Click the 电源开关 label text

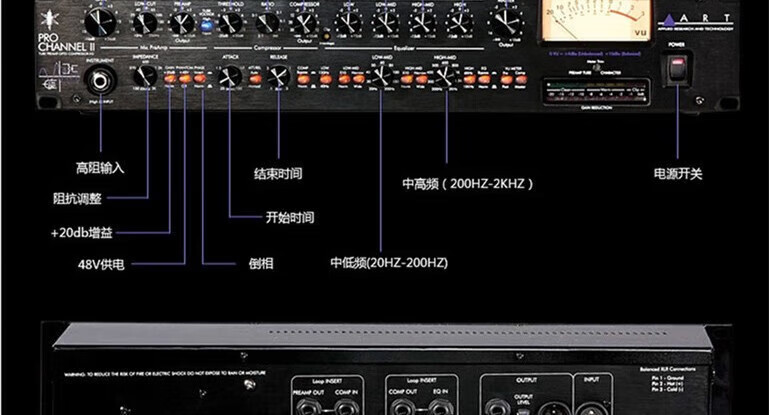click(x=677, y=173)
